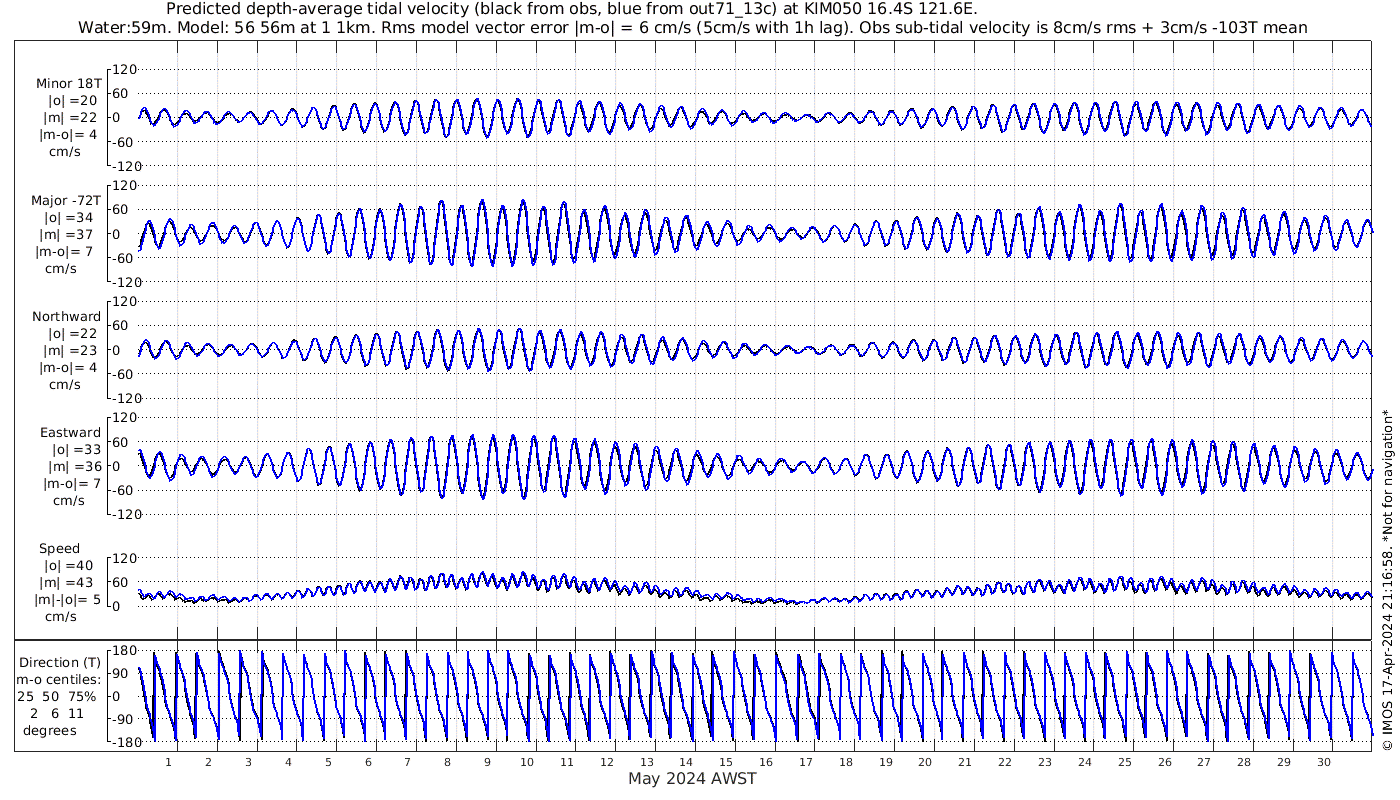Click the 'm-o centiles:' label
Image resolution: width=1400 pixels, height=800 pixels.
point(57,679)
